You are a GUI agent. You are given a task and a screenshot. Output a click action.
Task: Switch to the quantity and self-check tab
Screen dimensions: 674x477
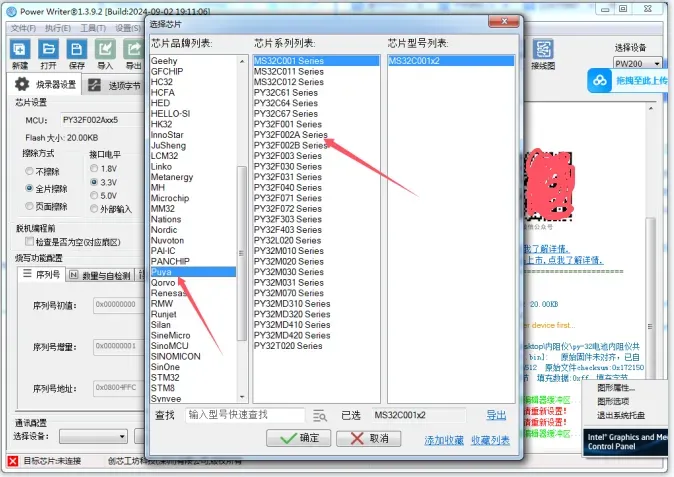[x=100, y=275]
